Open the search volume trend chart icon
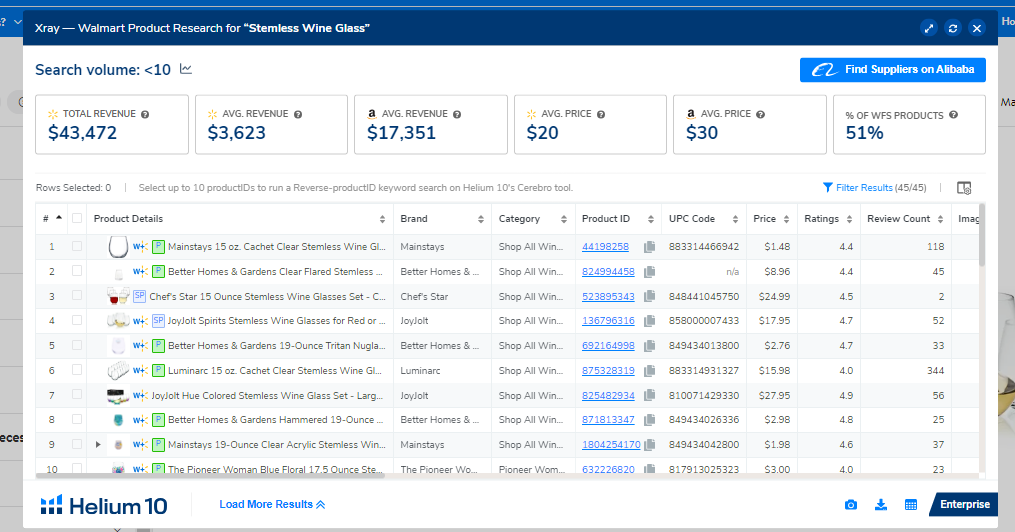The width and height of the screenshot is (1015, 532). pos(186,69)
